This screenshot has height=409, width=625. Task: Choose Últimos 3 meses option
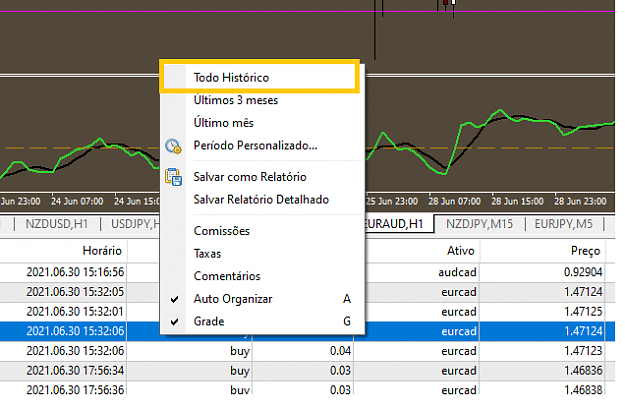262,100
